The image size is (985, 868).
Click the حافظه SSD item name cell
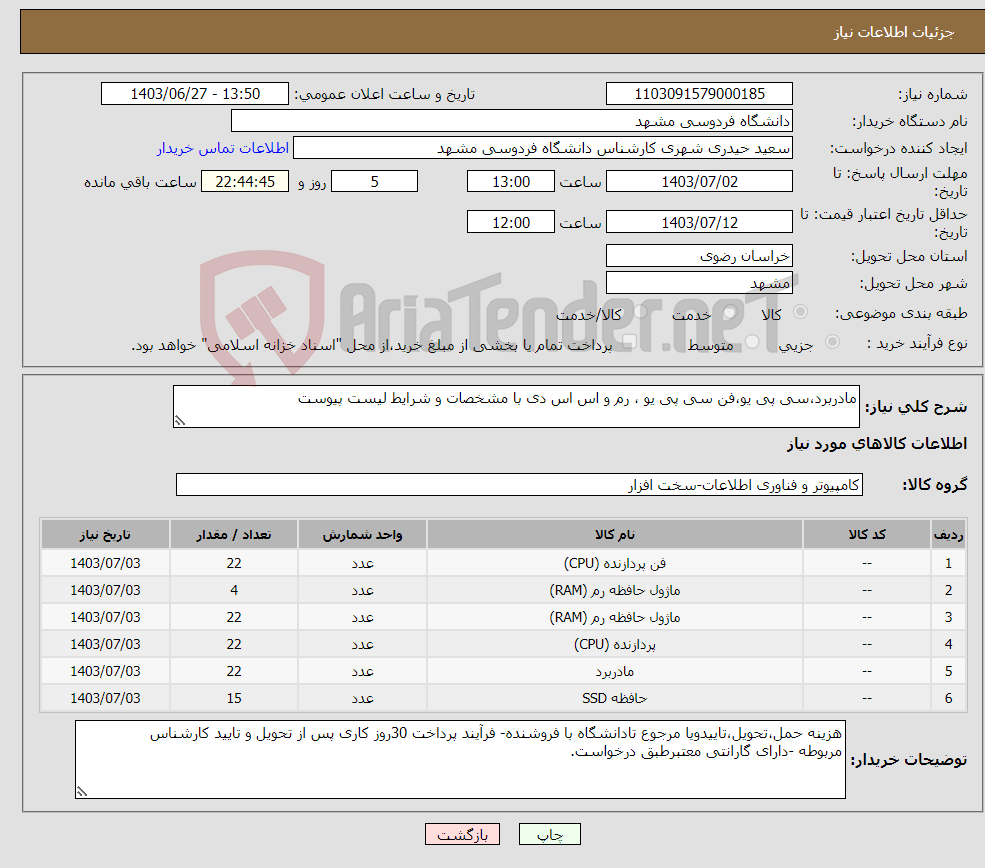pos(614,698)
